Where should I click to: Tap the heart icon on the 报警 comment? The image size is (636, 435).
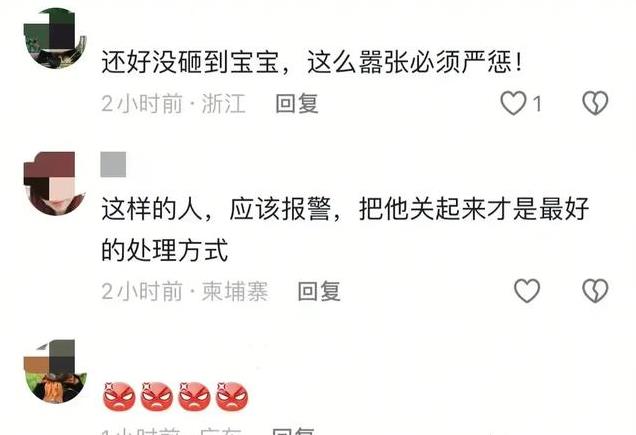coord(527,291)
